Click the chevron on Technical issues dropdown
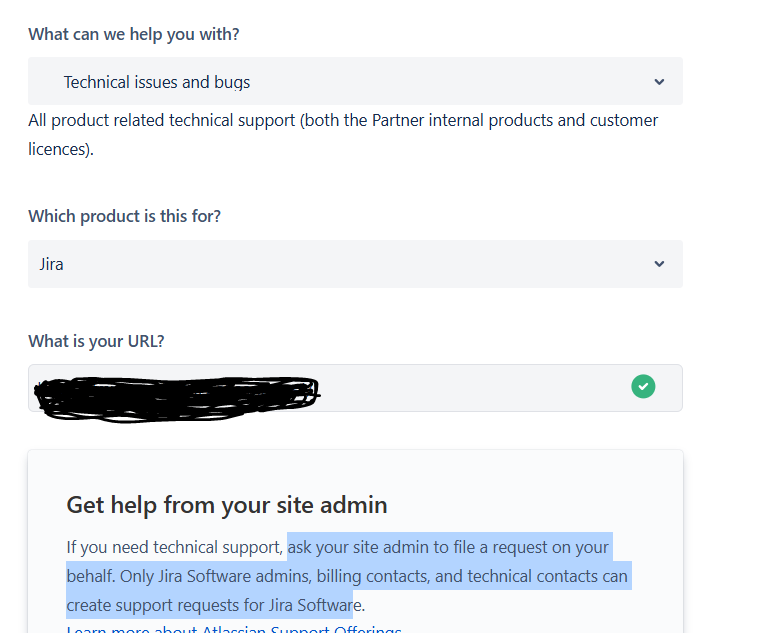Screen dimensions: 778x633 659,82
